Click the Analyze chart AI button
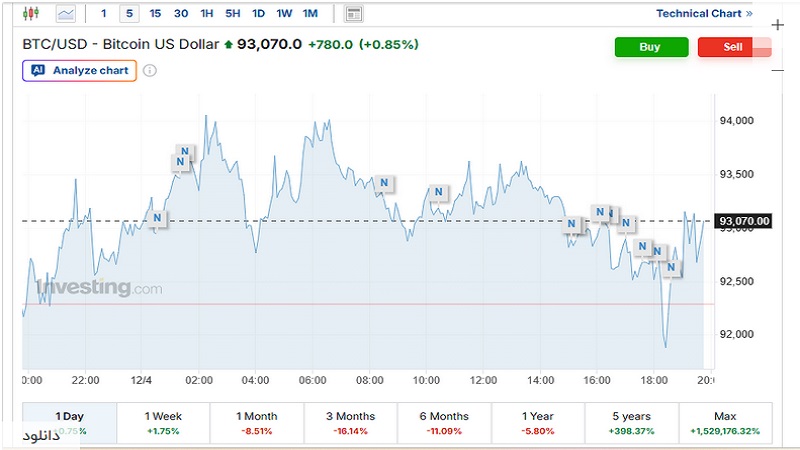Screen dimensions: 800x450 pos(79,71)
